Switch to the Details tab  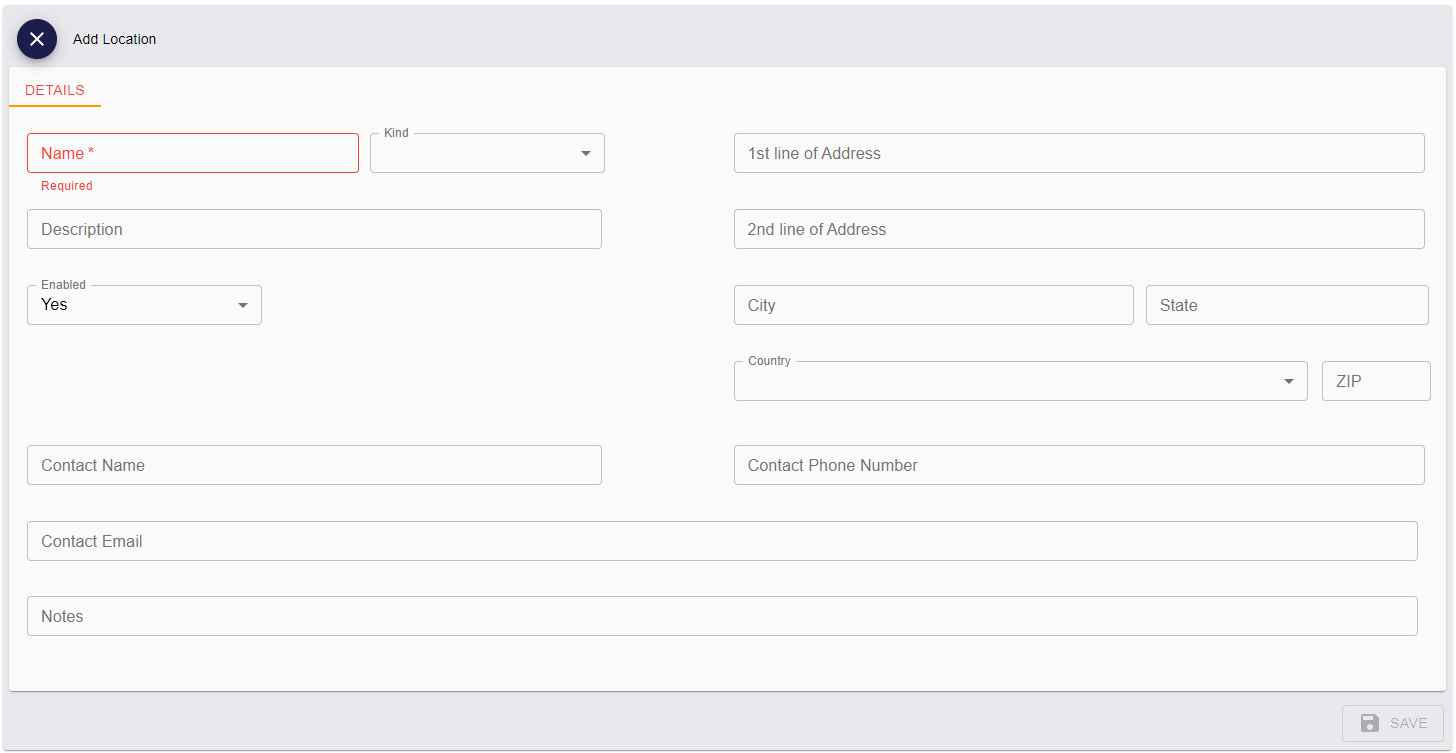[x=55, y=90]
